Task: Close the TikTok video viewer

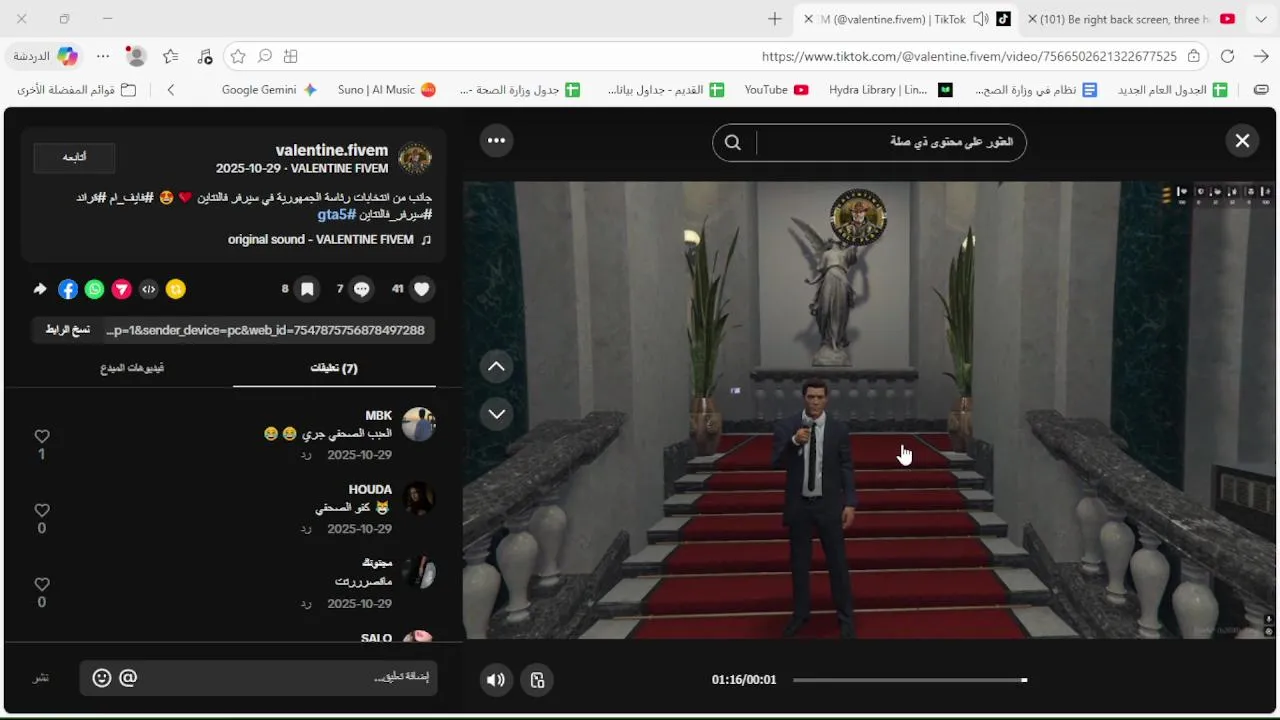Action: point(1242,141)
